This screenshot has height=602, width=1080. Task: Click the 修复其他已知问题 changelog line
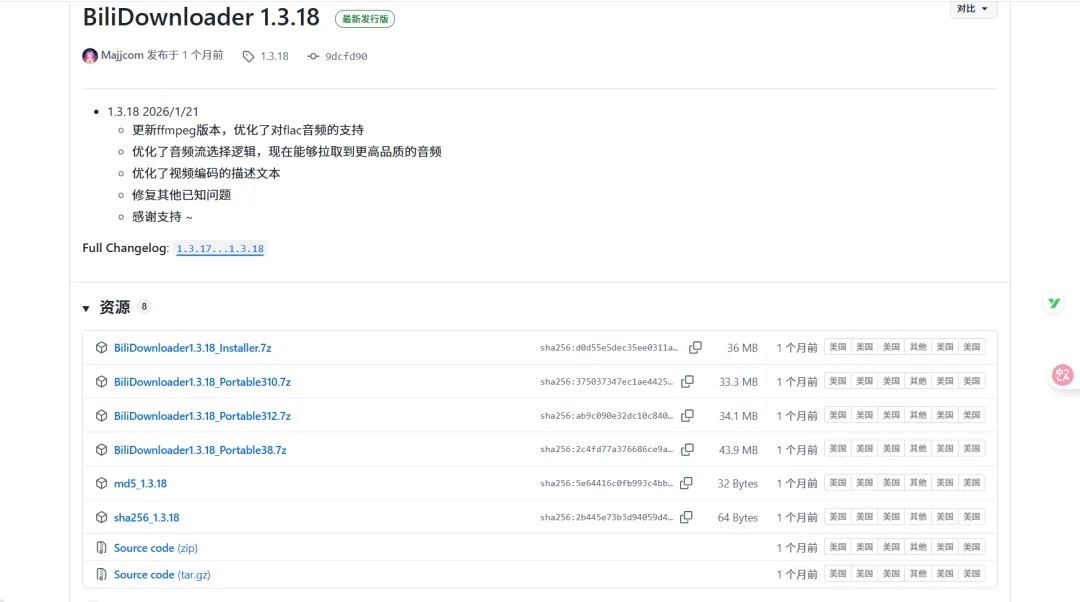[182, 195]
